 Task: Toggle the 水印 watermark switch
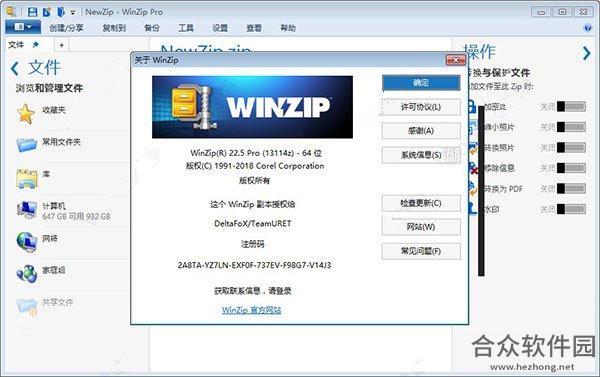571,209
